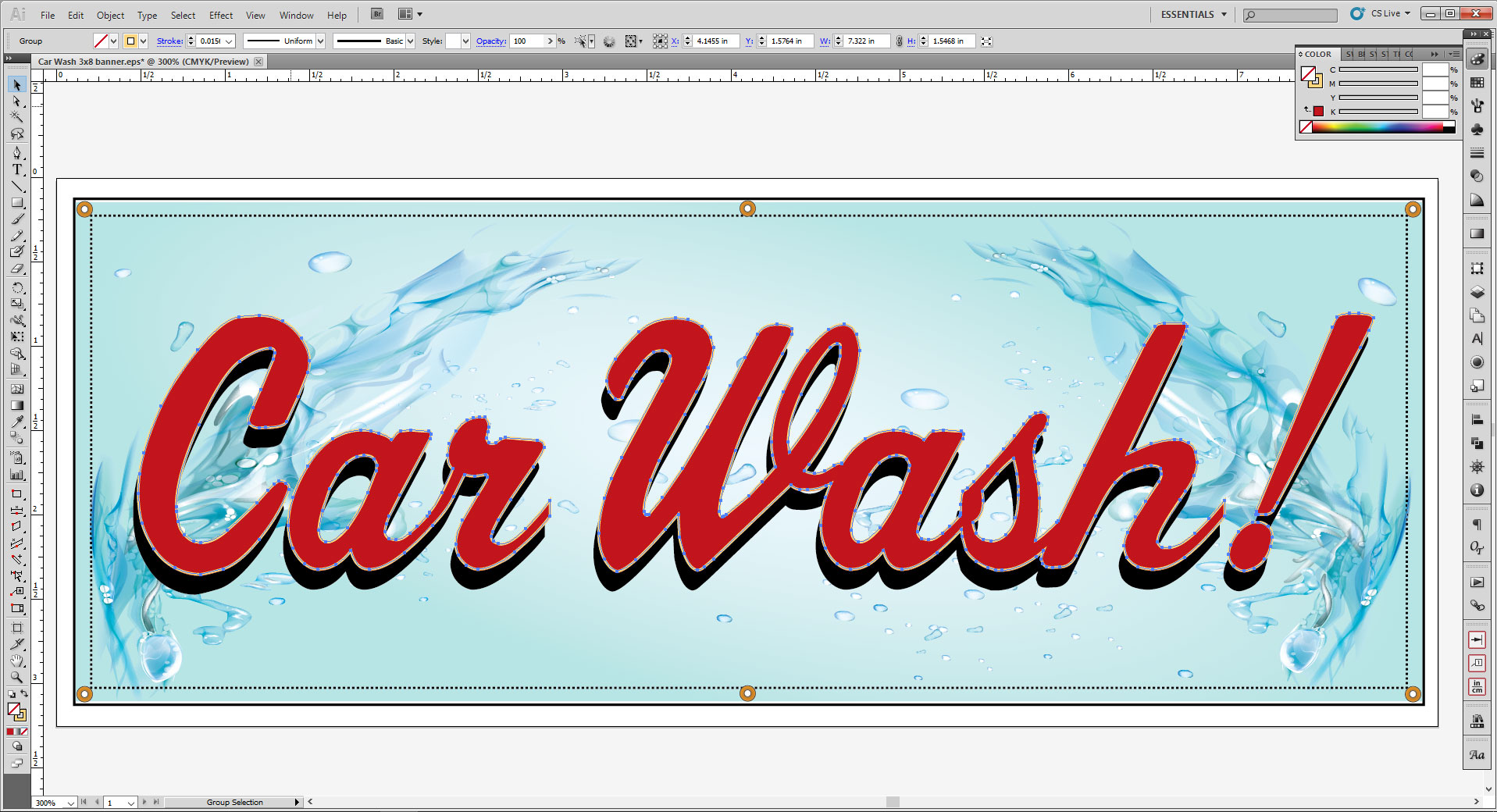Viewport: 1497px width, 812px height.
Task: Swap fill and stroke in toolbox
Action: 24,693
